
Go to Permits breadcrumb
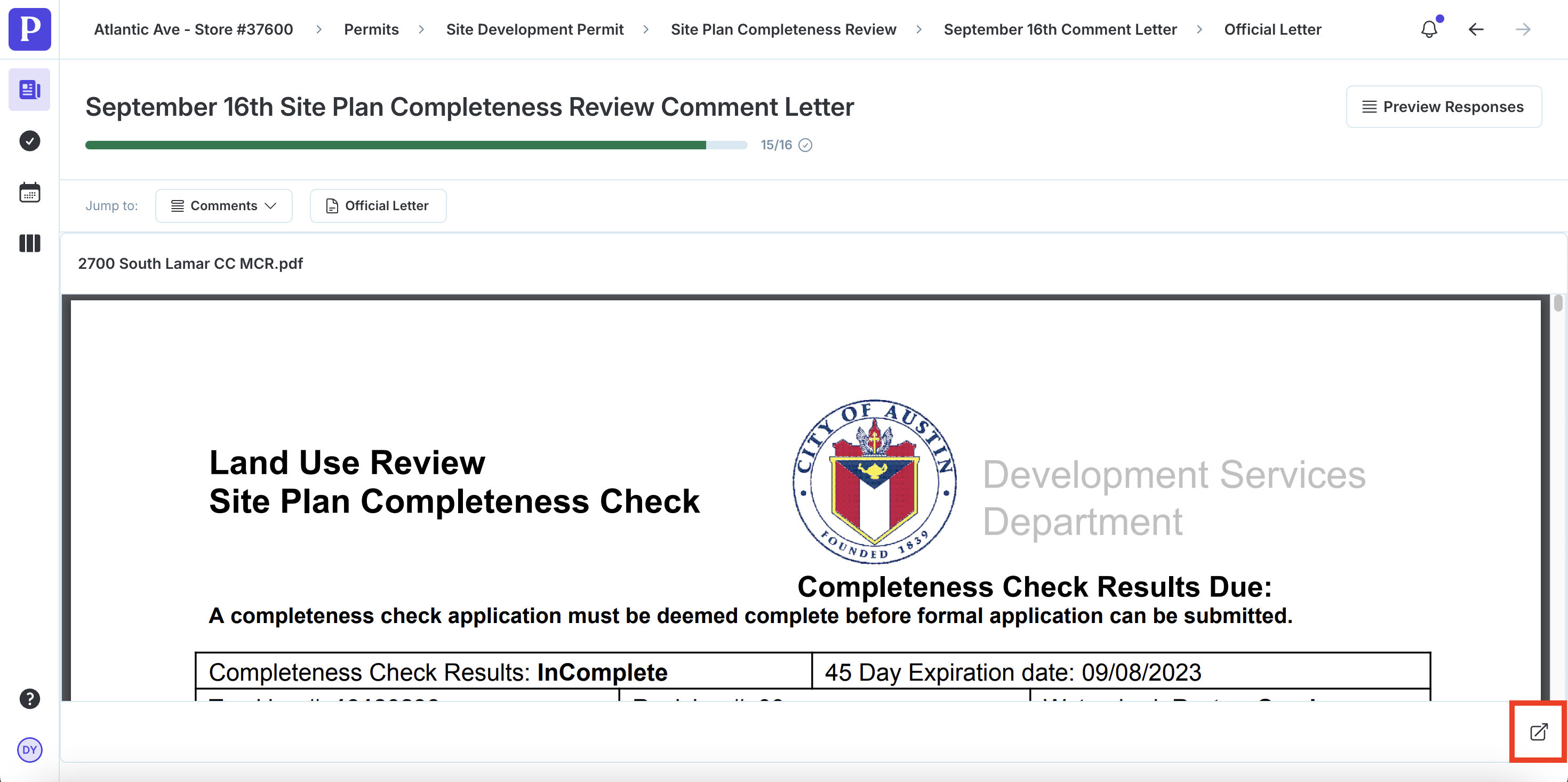pos(371,29)
